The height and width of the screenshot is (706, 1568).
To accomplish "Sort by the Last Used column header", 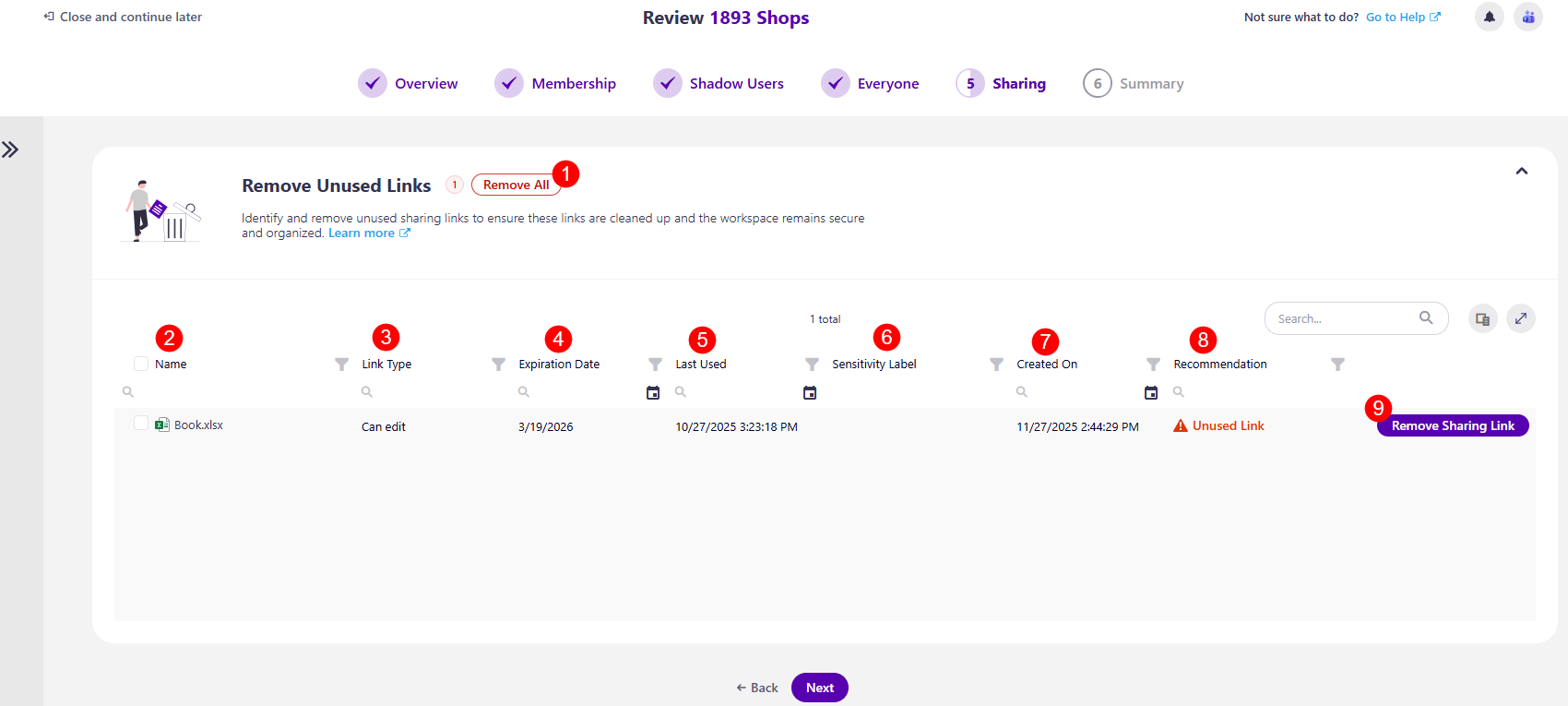I will click(701, 365).
